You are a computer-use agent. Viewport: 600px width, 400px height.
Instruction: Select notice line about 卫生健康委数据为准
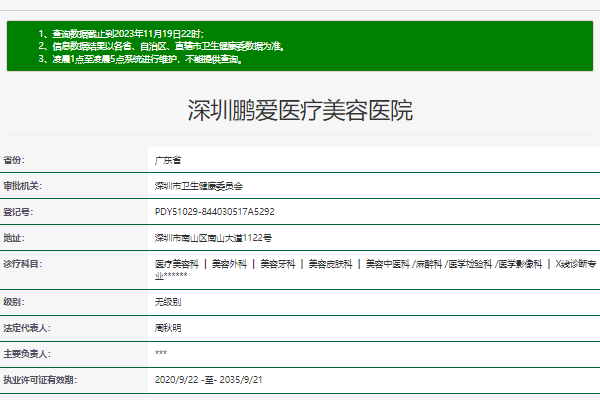[161, 46]
